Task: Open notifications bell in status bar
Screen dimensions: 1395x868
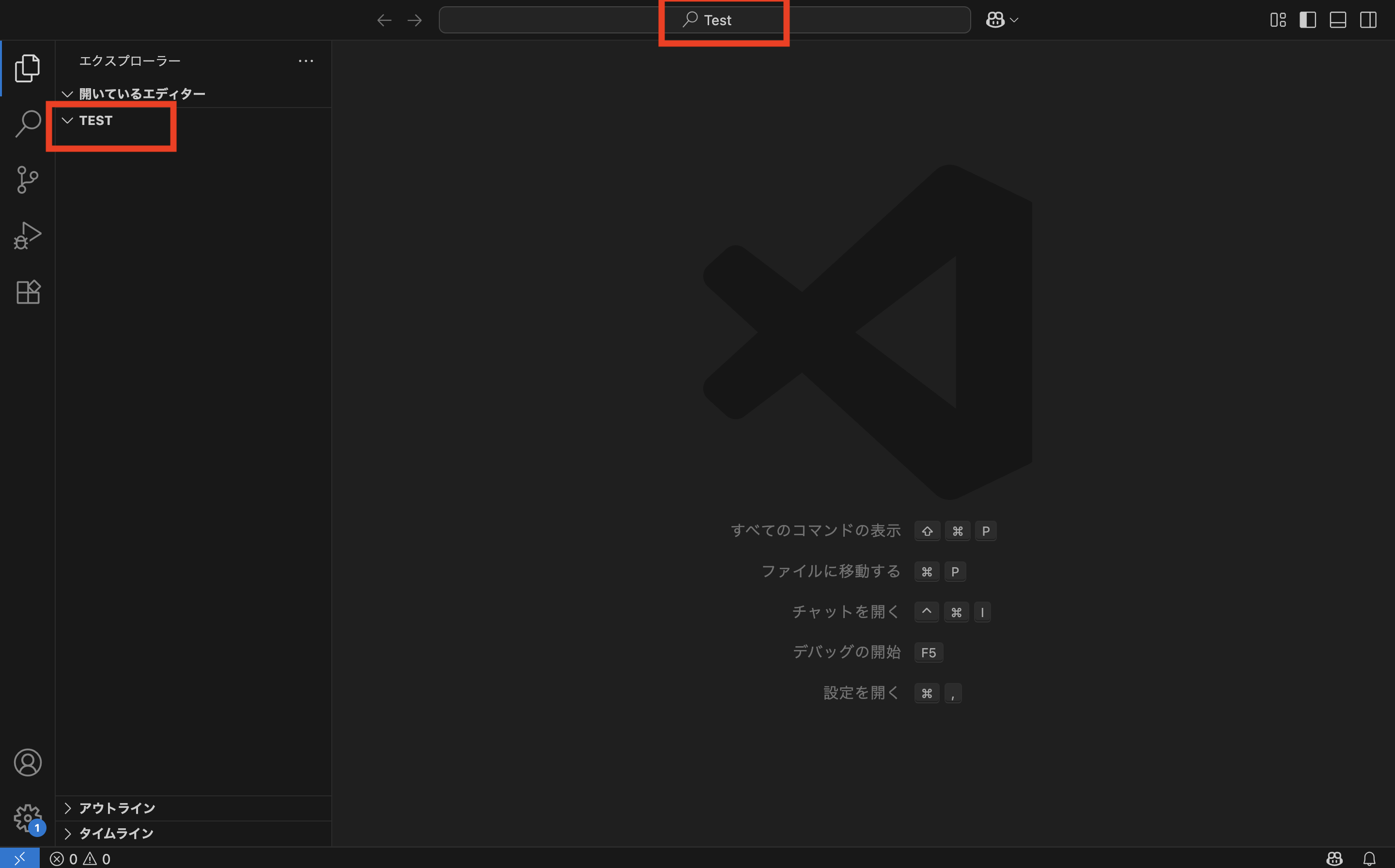Action: (x=1369, y=859)
